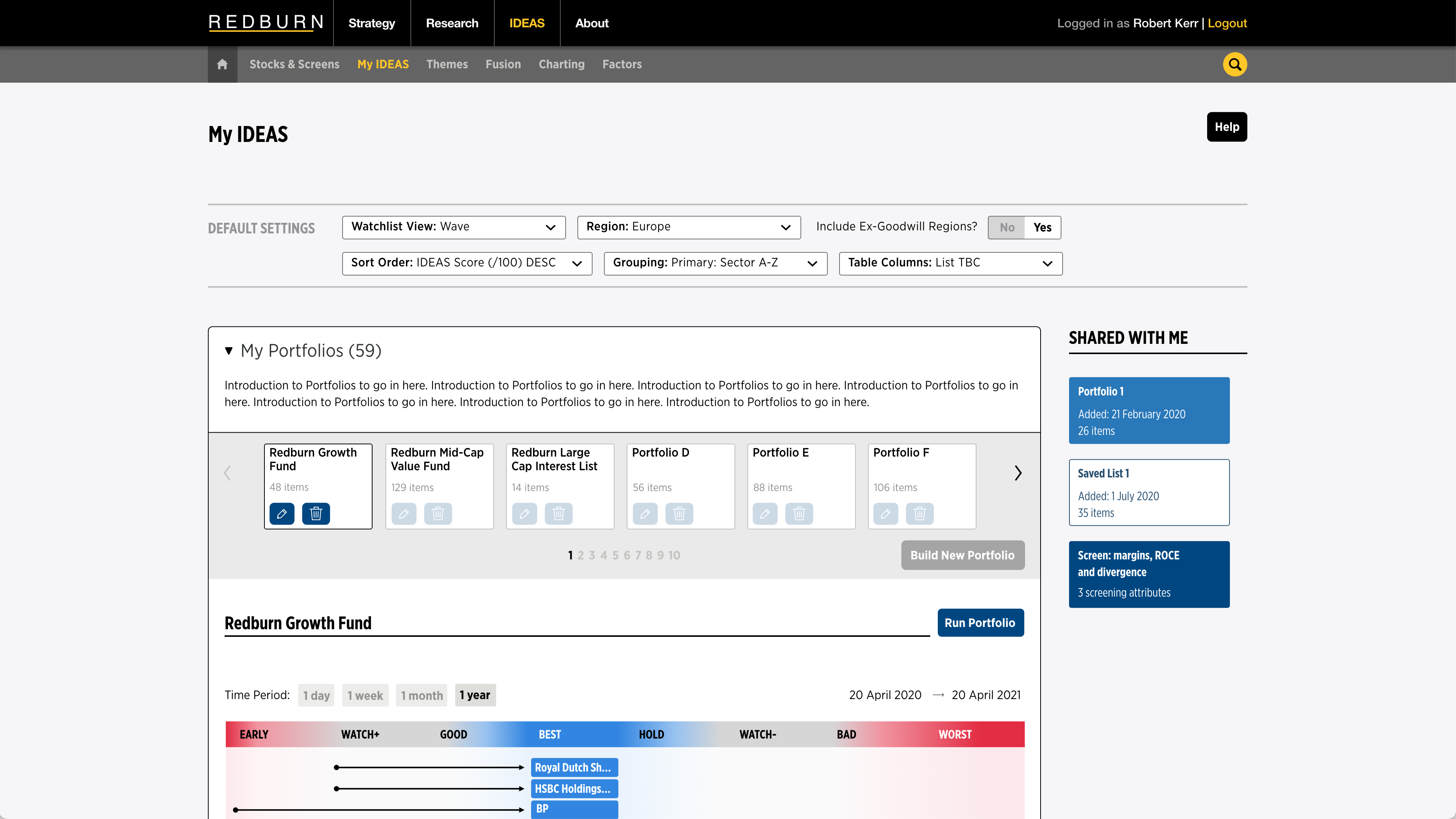The image size is (1456, 819).
Task: Set Ex-Goodwill Regions to No
Action: (x=1007, y=227)
